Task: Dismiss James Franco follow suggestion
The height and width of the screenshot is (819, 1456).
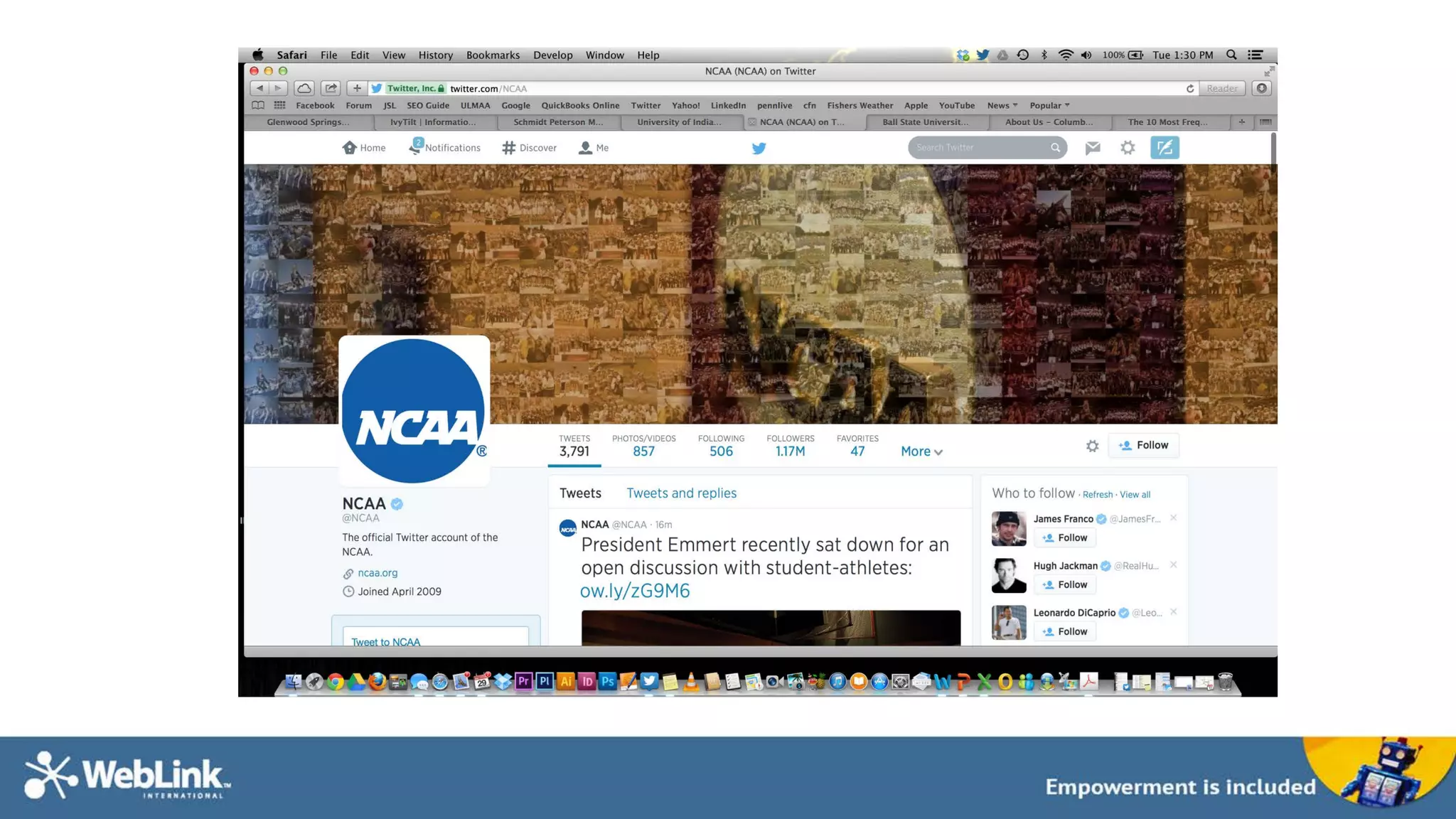Action: (1173, 518)
